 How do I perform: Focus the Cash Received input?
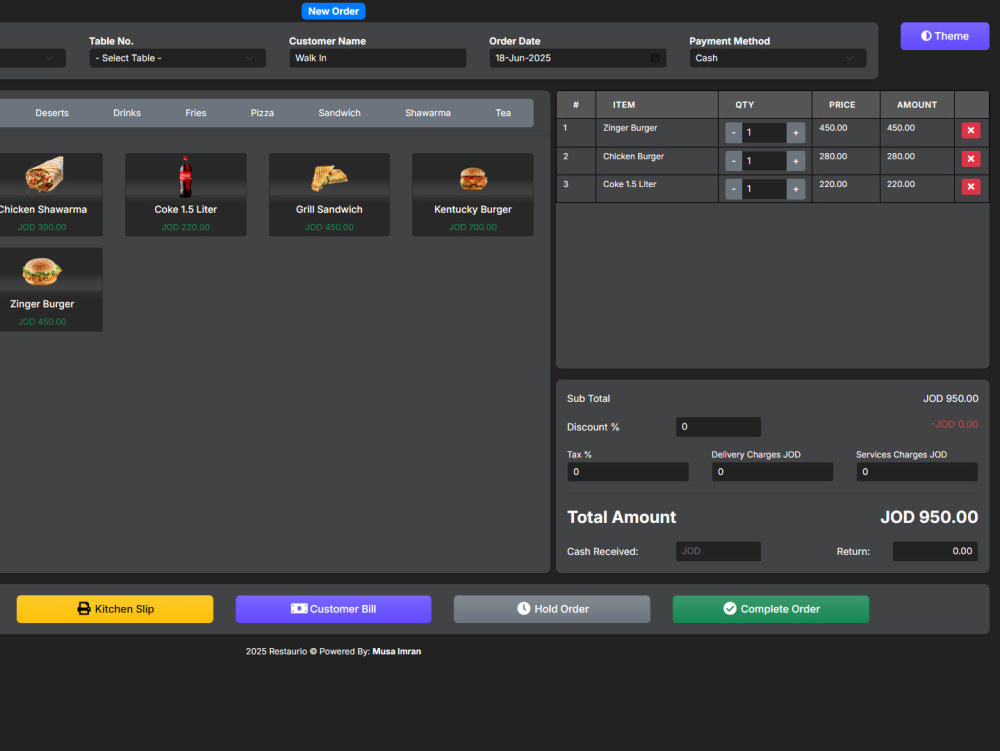pos(718,551)
